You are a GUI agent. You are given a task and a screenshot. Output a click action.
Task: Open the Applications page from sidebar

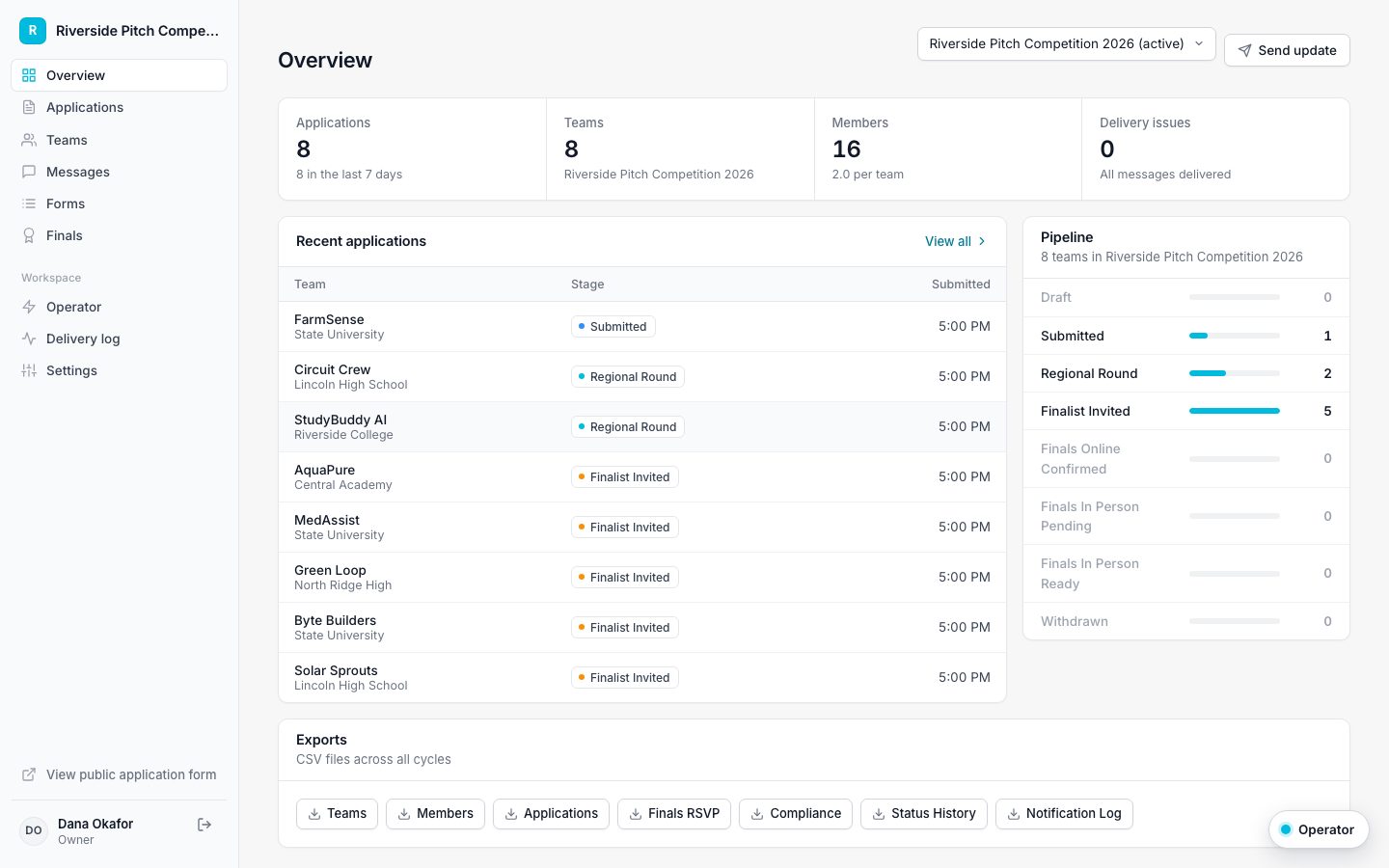tap(120, 107)
